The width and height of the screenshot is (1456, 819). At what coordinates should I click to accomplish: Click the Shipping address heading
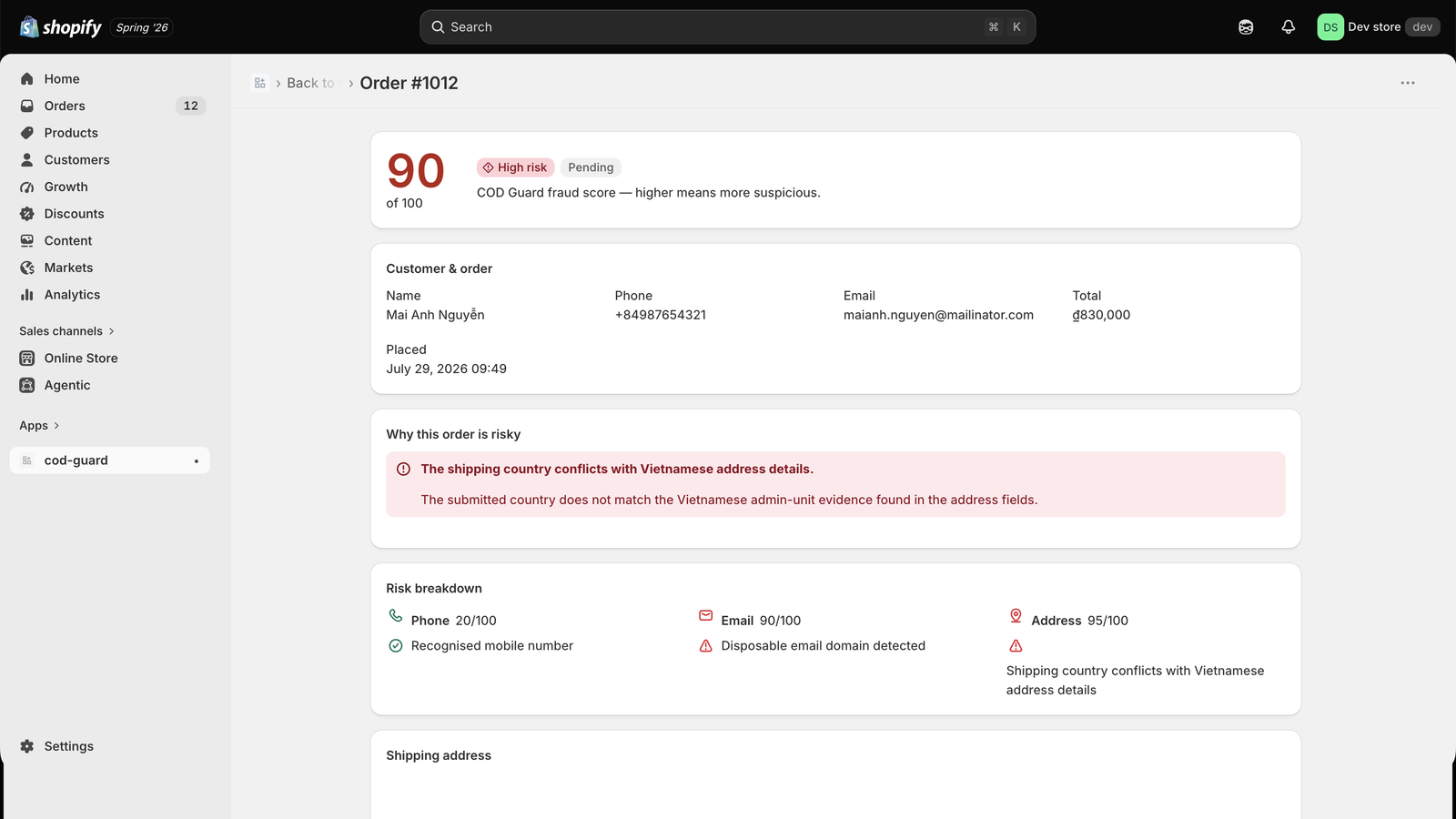439,755
